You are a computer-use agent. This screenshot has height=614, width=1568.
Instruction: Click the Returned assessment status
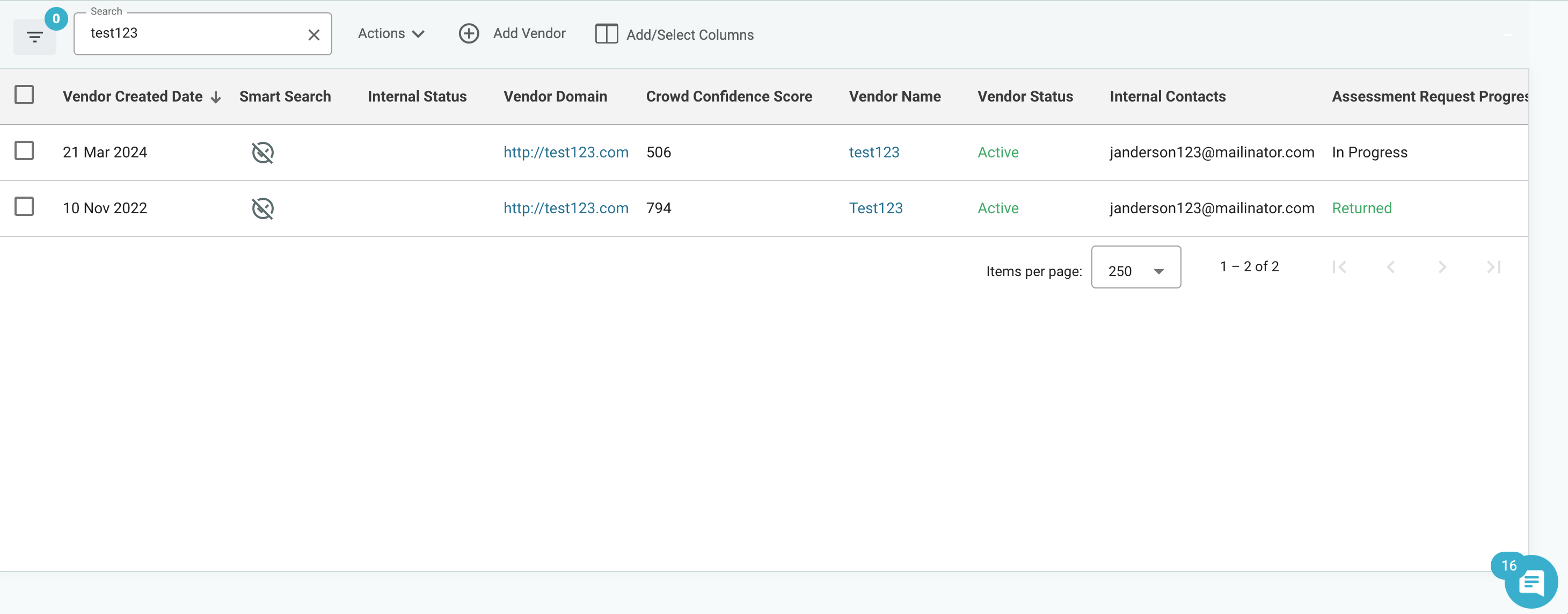pos(1362,208)
